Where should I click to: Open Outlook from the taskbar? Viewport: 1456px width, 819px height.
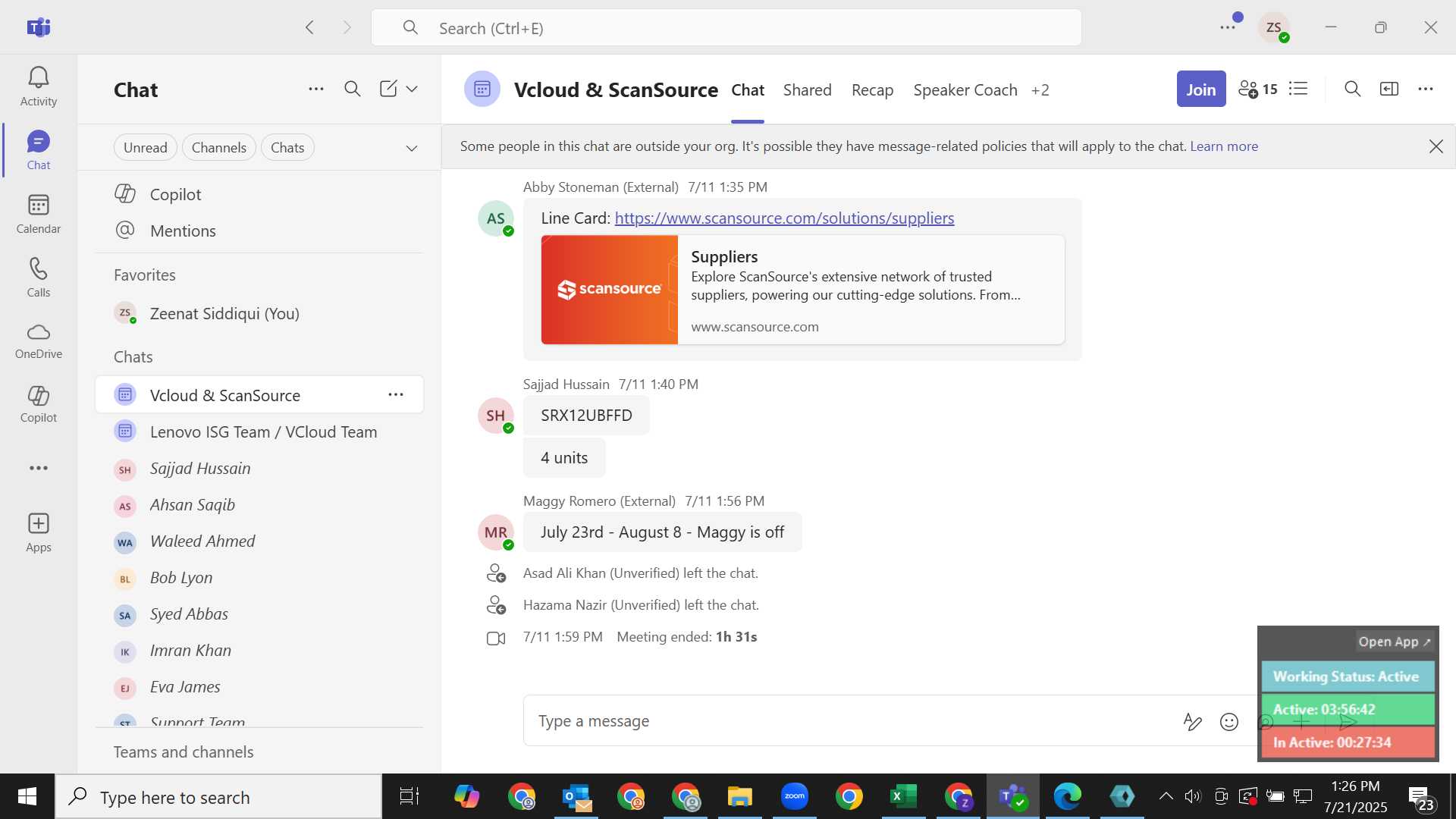click(577, 796)
